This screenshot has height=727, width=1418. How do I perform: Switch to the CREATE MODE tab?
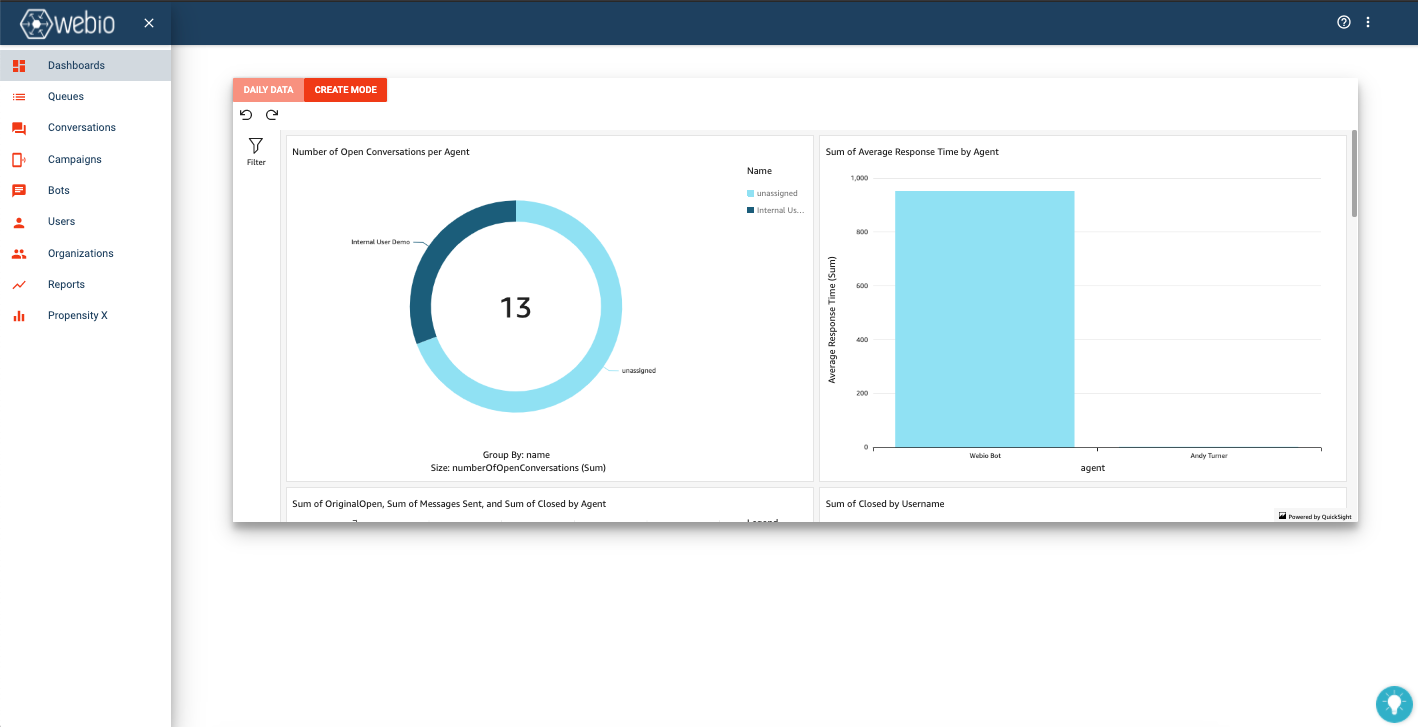(345, 90)
